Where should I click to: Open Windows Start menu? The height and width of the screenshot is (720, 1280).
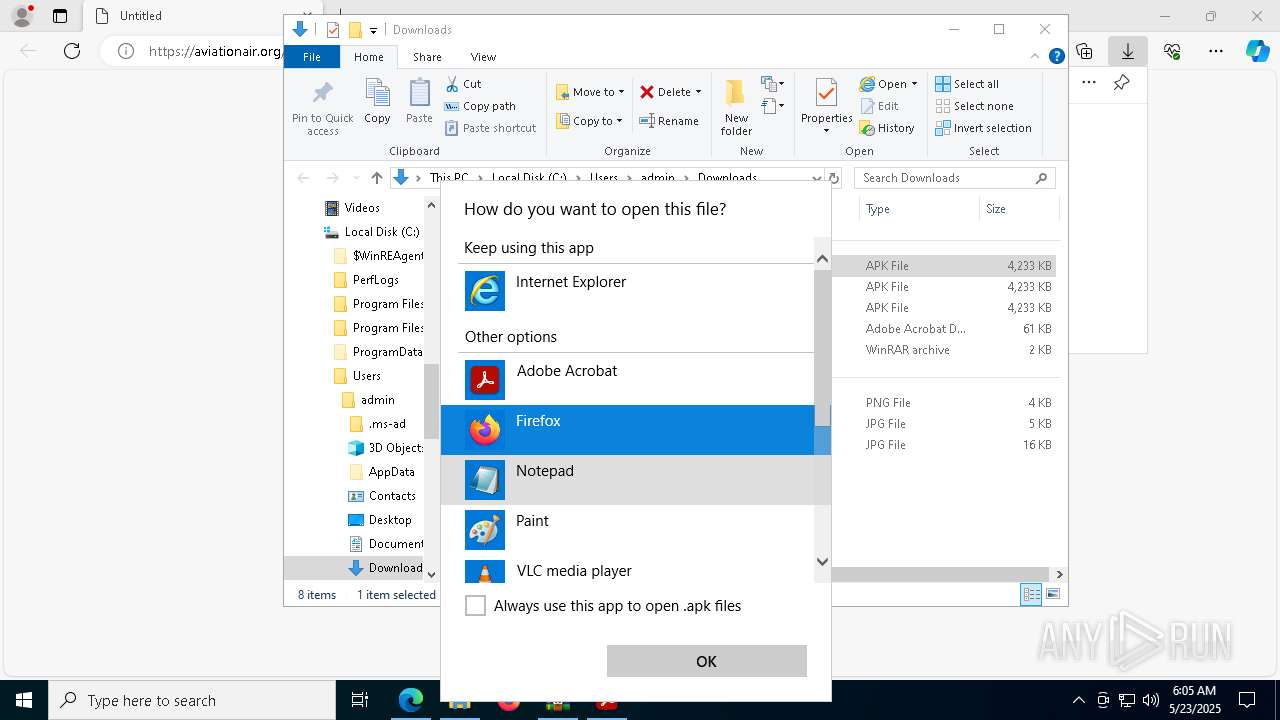24,700
